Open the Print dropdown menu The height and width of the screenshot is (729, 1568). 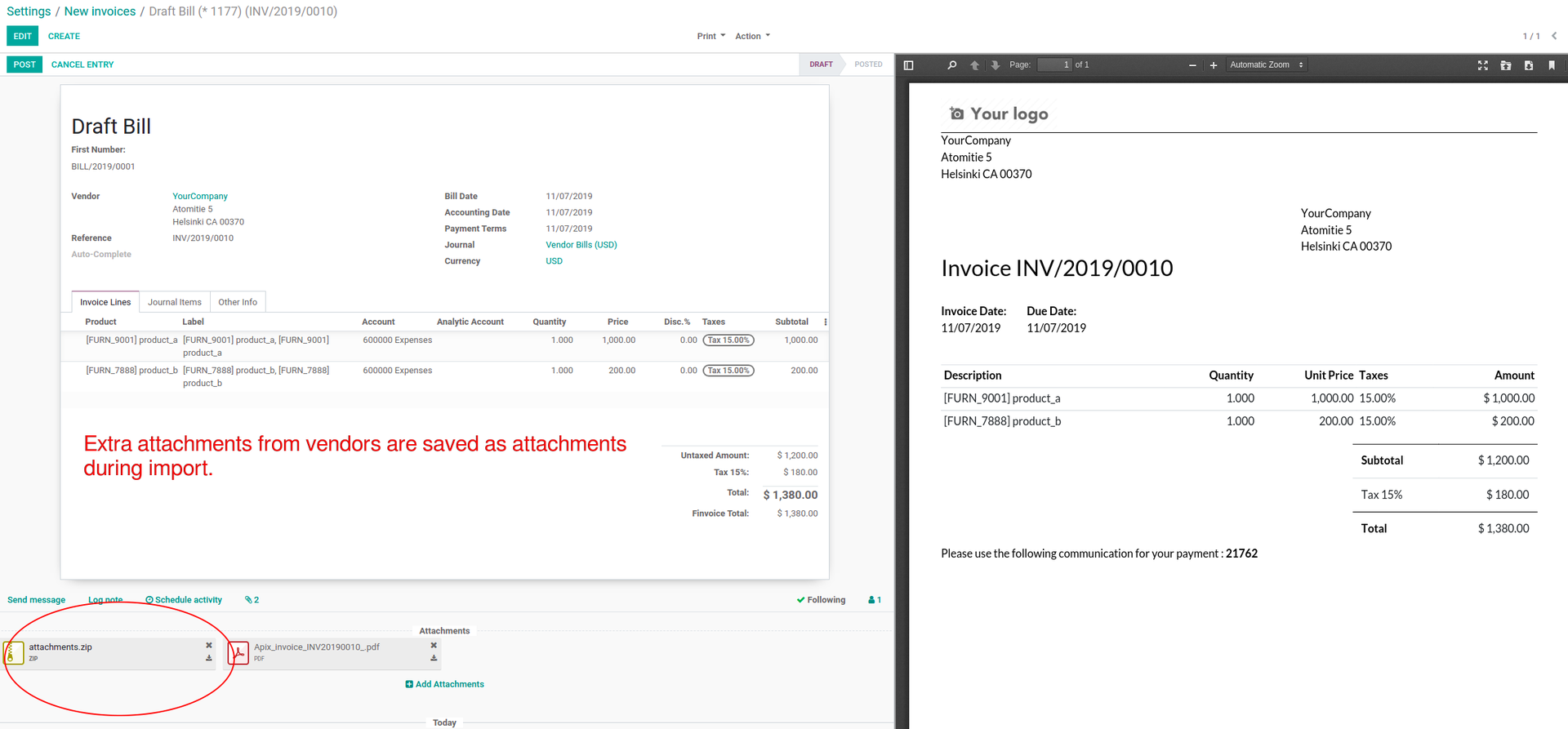pyautogui.click(x=711, y=36)
